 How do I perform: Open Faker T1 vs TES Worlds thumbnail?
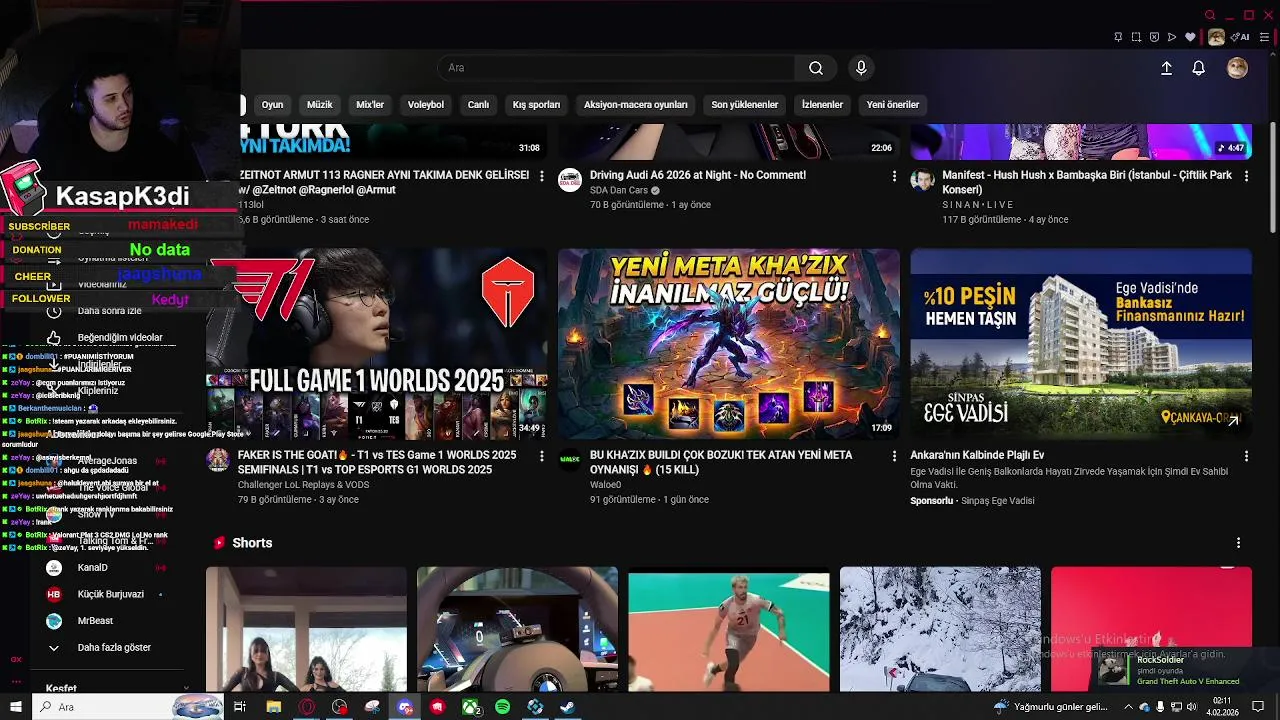click(376, 344)
